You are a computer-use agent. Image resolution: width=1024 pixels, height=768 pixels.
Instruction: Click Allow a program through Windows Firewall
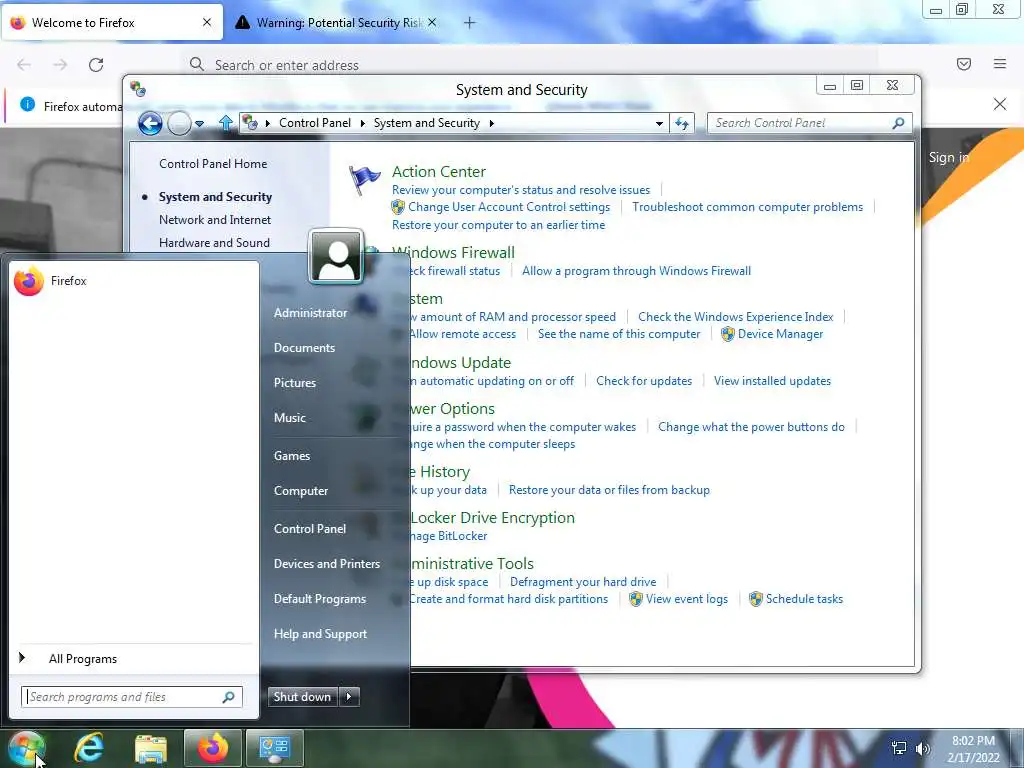click(x=636, y=271)
